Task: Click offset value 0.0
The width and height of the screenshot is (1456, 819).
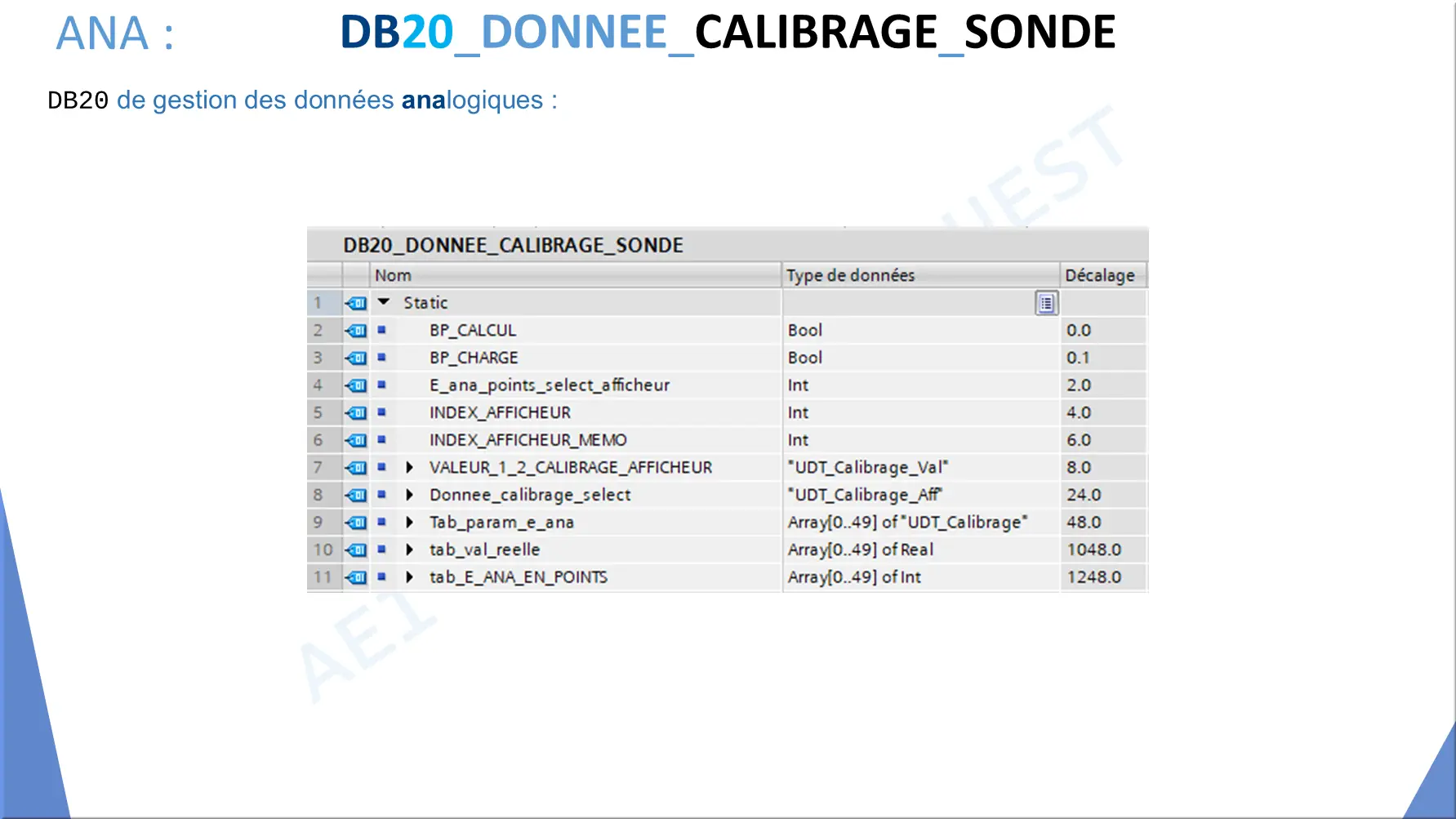Action: click(x=1079, y=331)
